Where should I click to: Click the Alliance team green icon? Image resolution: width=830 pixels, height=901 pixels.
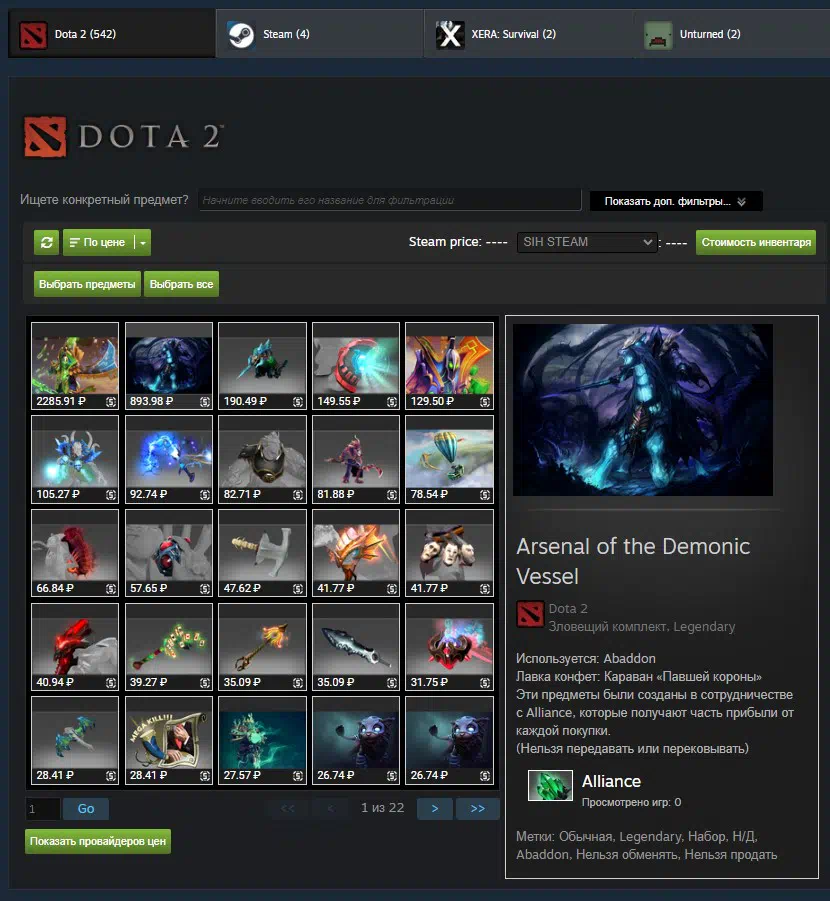[550, 786]
